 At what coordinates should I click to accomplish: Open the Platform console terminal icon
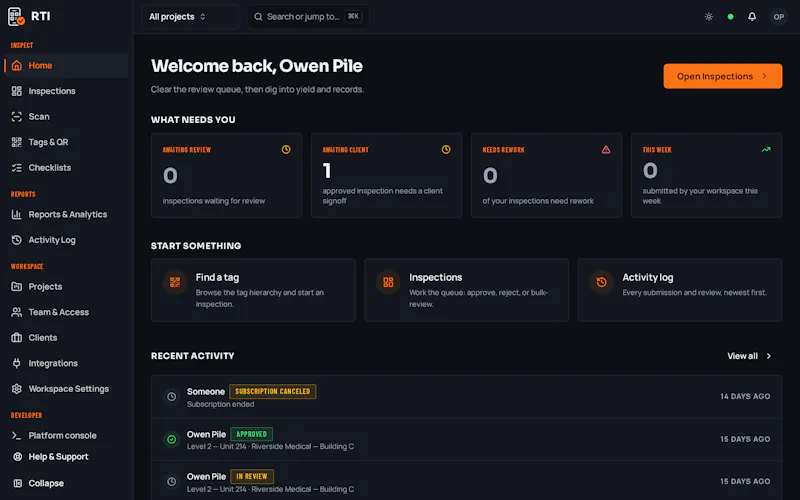pos(17,436)
